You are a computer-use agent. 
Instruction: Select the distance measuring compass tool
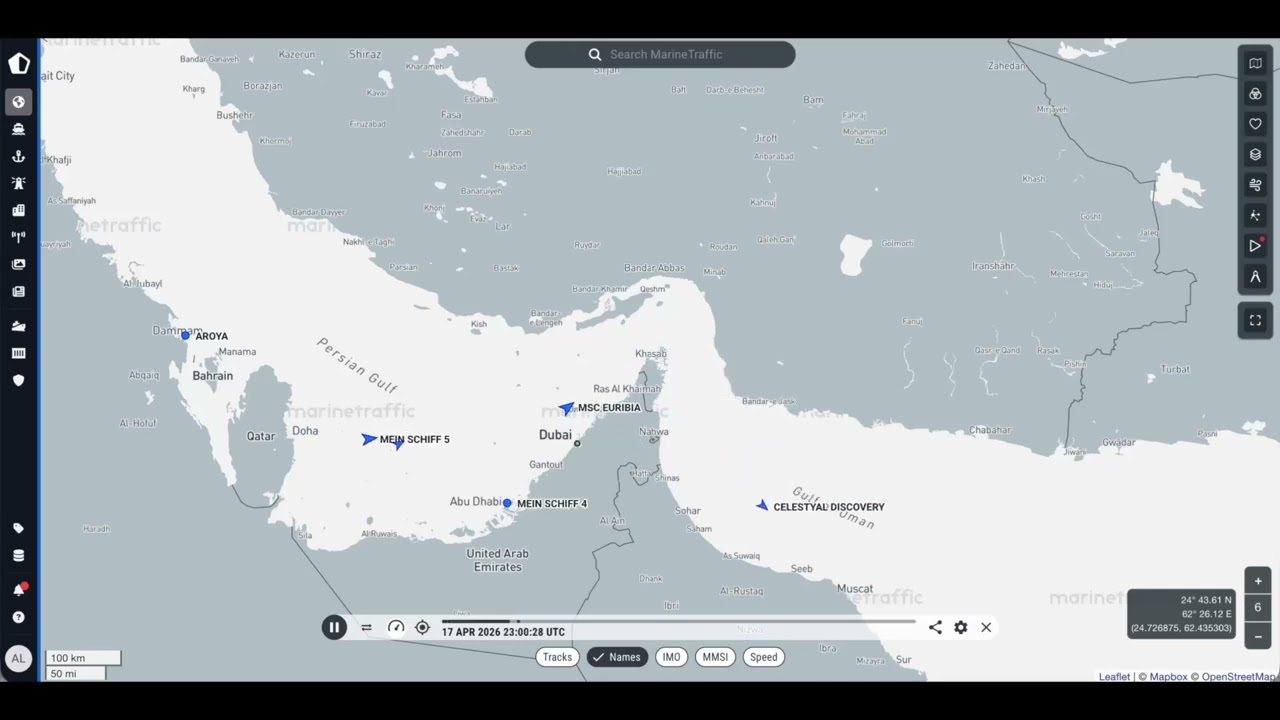[x=1255, y=277]
